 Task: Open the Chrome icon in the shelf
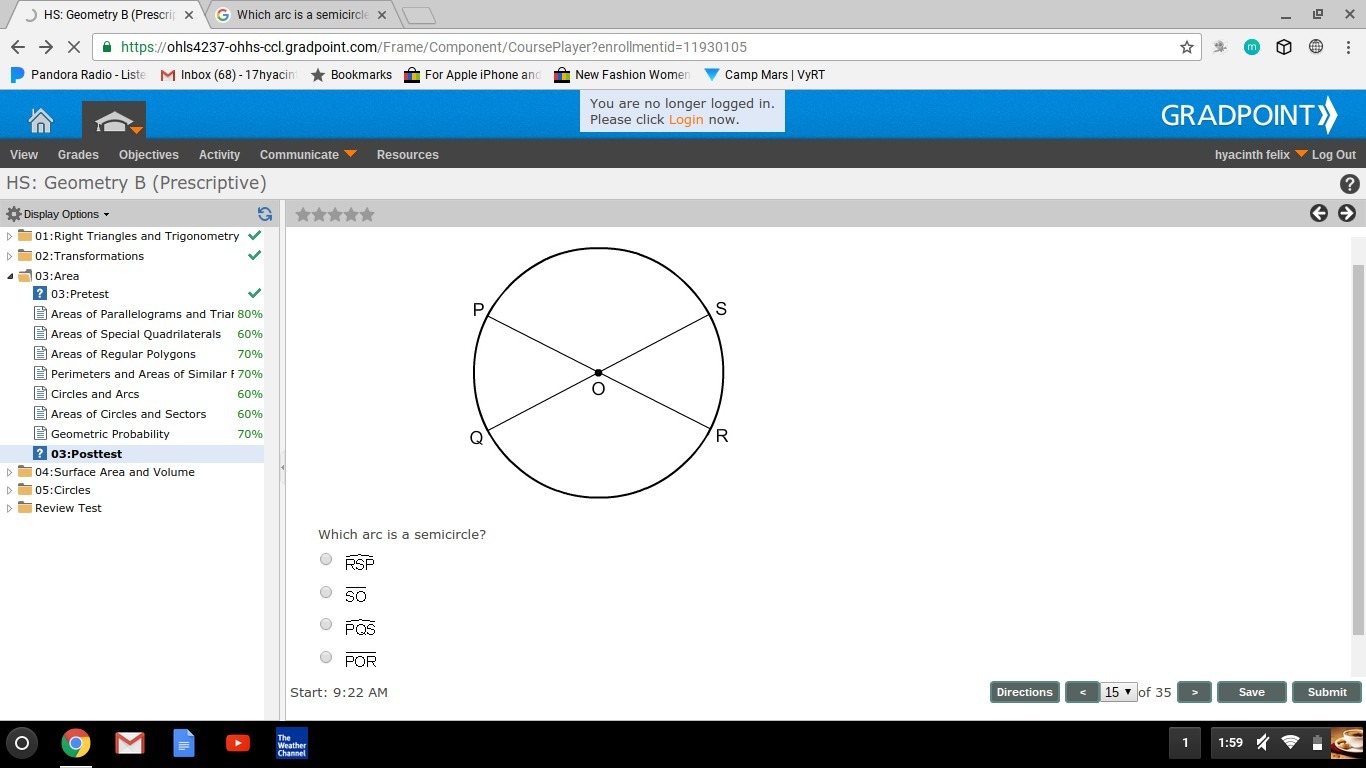(x=76, y=743)
